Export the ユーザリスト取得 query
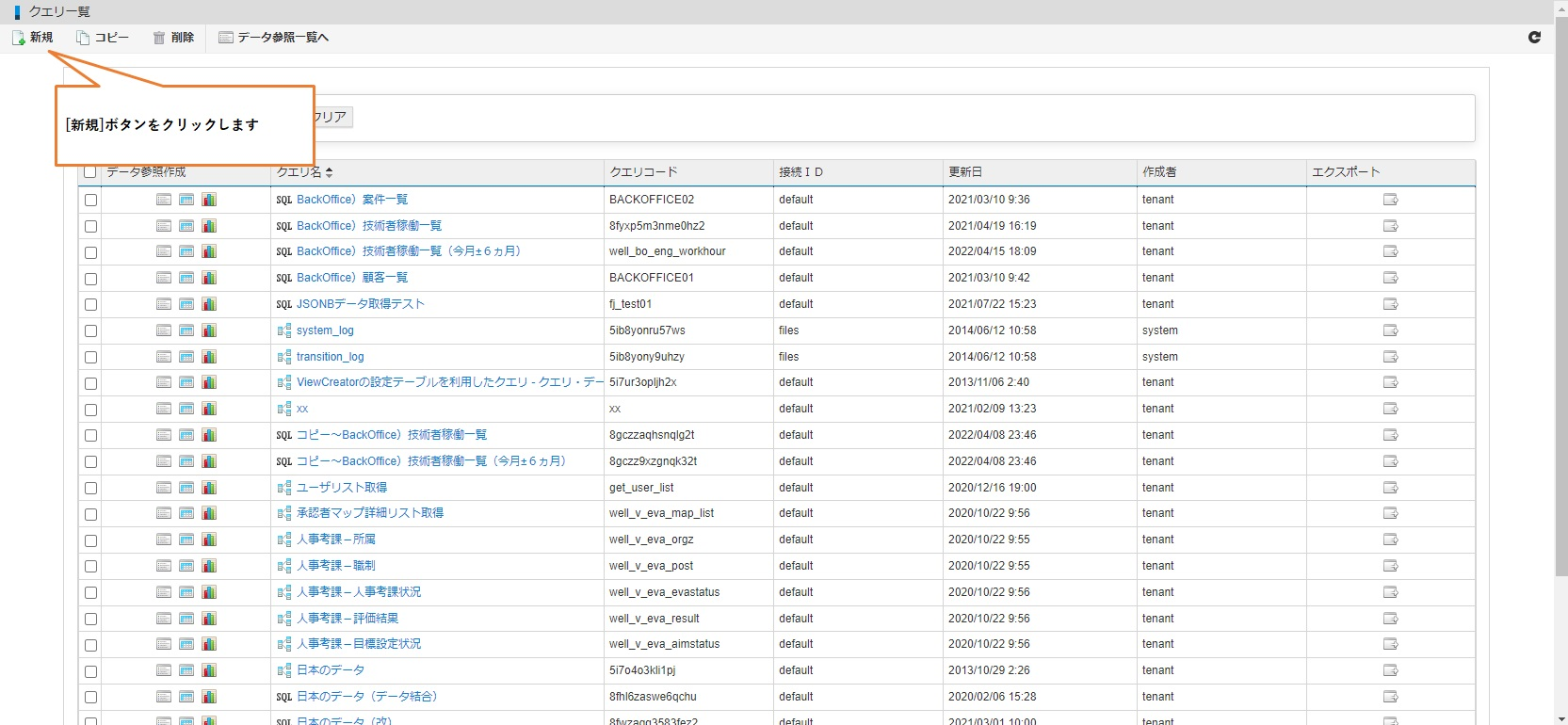Screen dimensions: 1568x725 coord(1390,488)
